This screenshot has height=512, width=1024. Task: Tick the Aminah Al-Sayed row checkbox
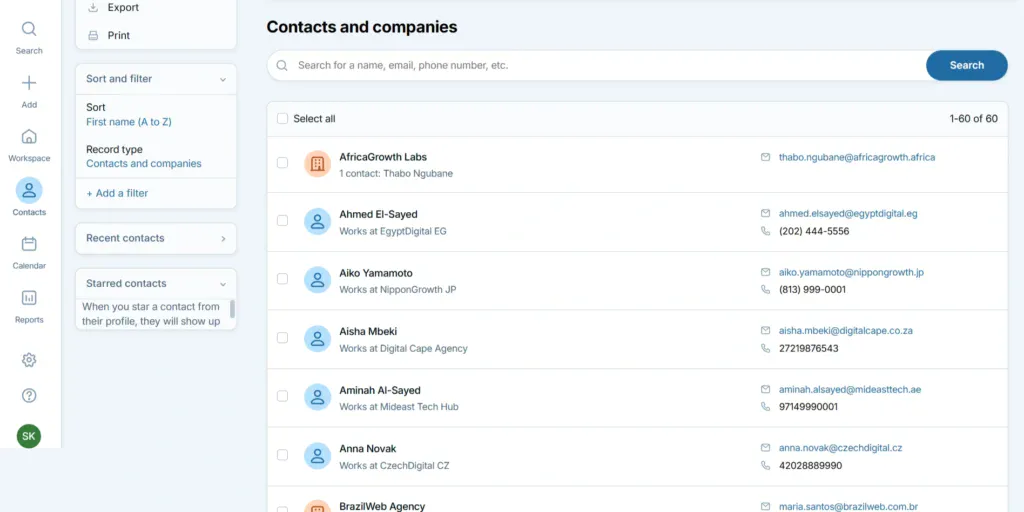coord(282,396)
